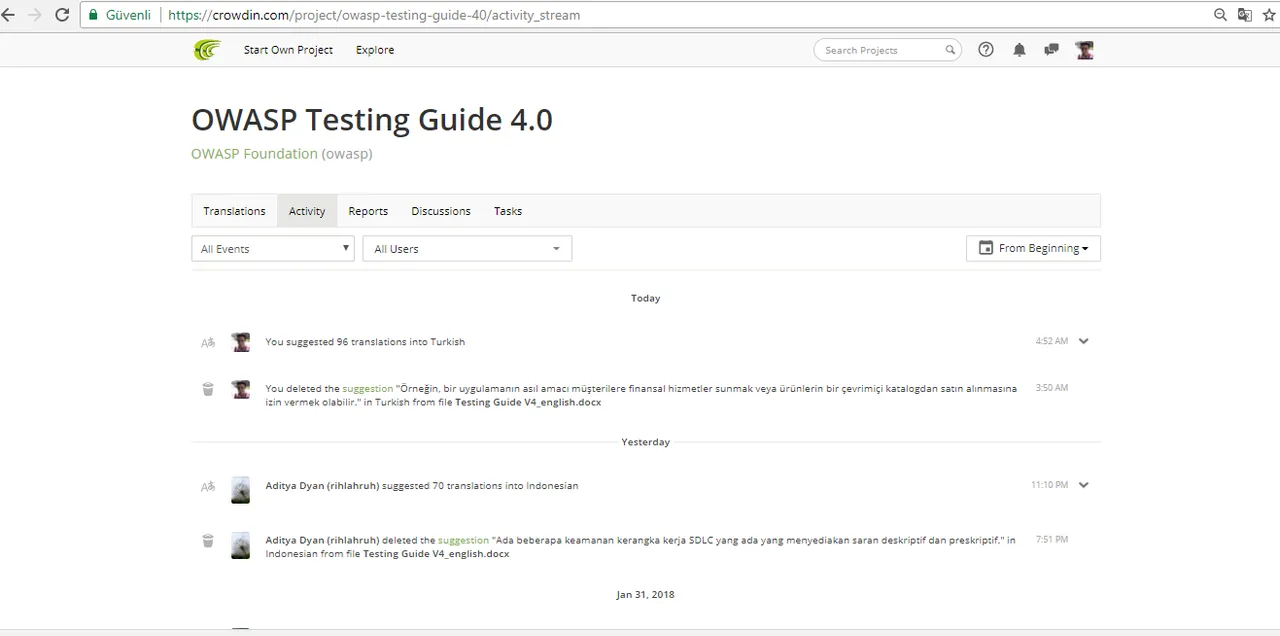Click suggestion link in Indonesian deleted entry
This screenshot has height=636, width=1280.
[464, 540]
